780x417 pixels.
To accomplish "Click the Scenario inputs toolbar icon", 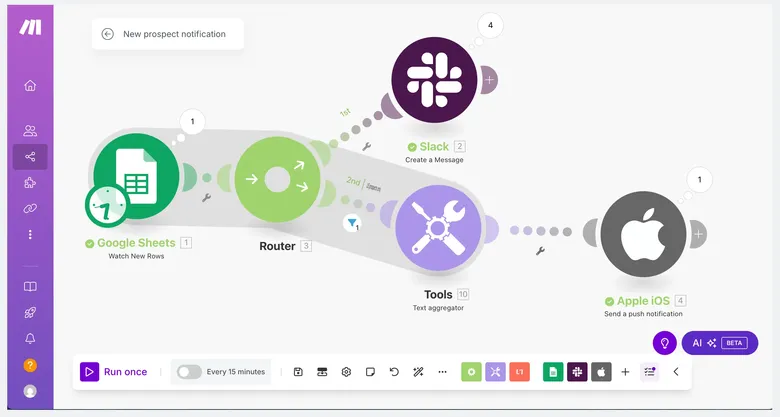I will [322, 372].
